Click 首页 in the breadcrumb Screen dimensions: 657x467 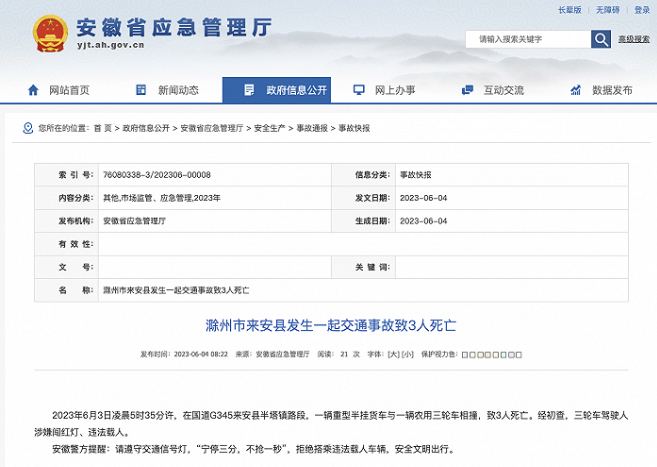coord(102,129)
